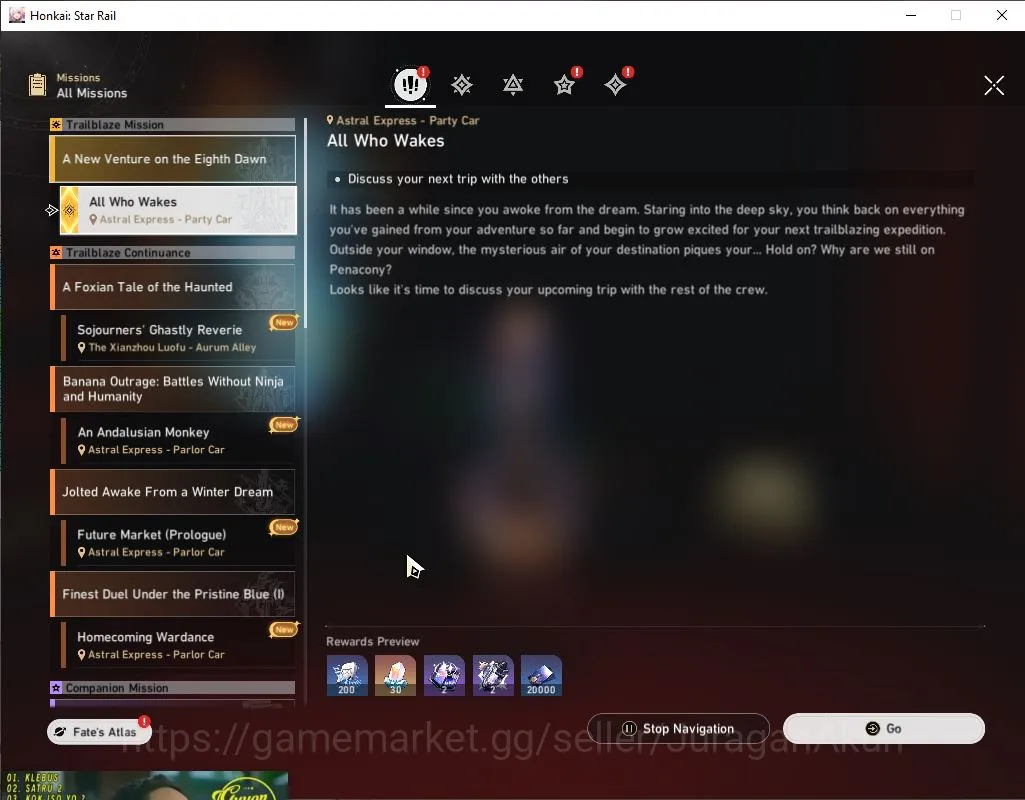Close the Missions screen with X icon
This screenshot has height=800, width=1025.
pos(994,85)
